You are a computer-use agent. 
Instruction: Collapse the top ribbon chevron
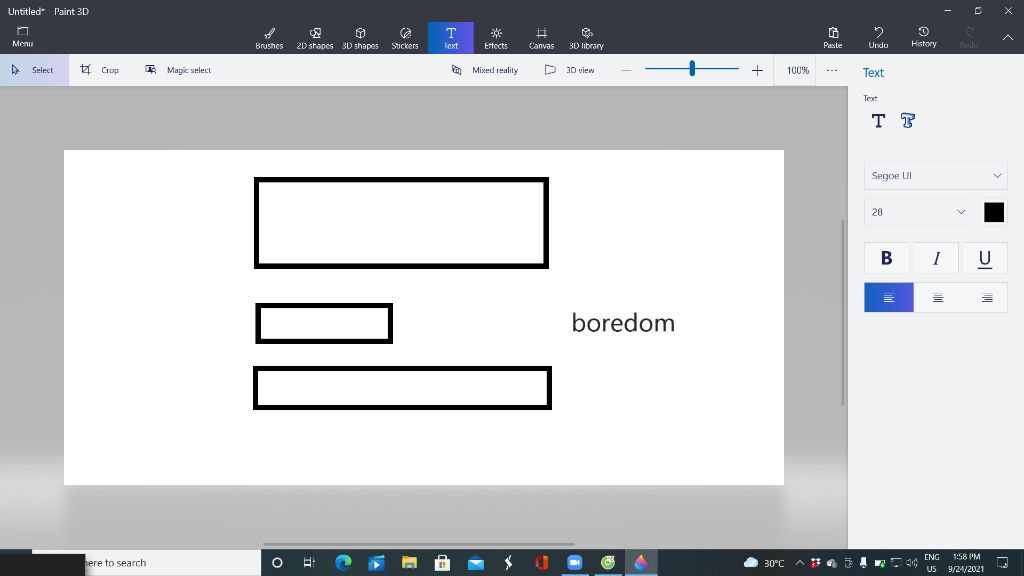pos(1008,38)
